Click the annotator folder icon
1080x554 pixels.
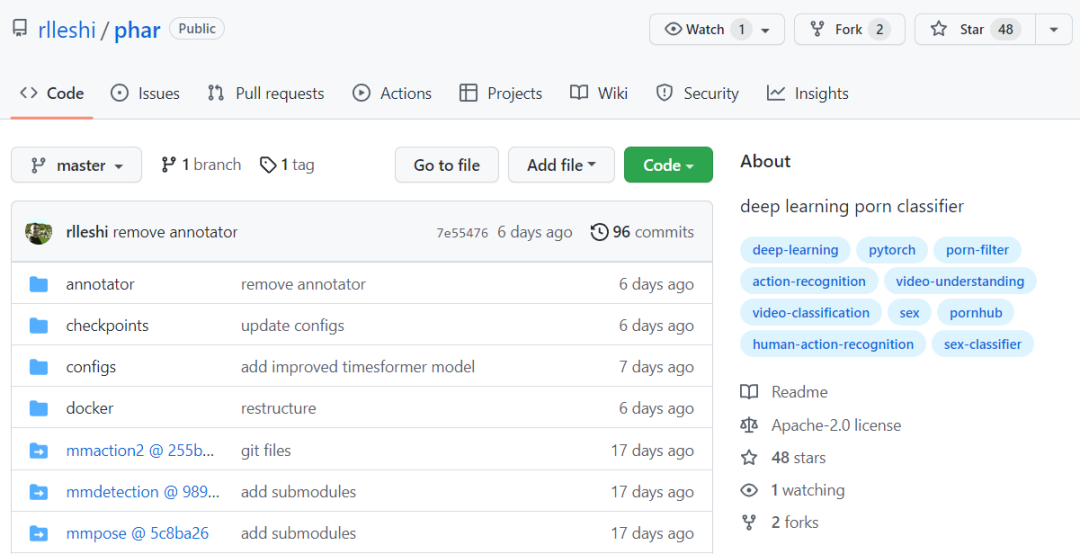[39, 284]
